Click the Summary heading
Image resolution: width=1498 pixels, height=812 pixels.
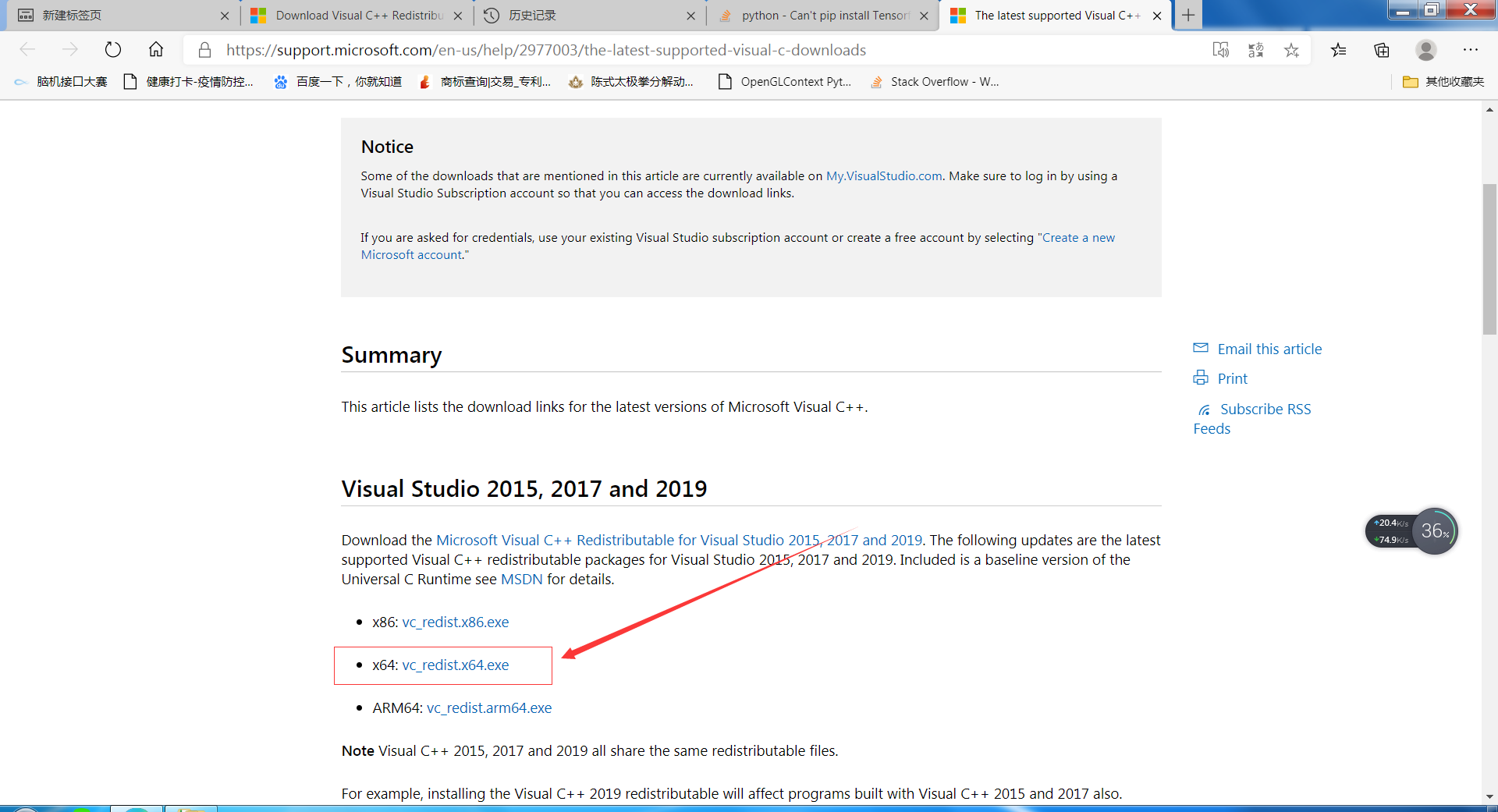coord(392,355)
